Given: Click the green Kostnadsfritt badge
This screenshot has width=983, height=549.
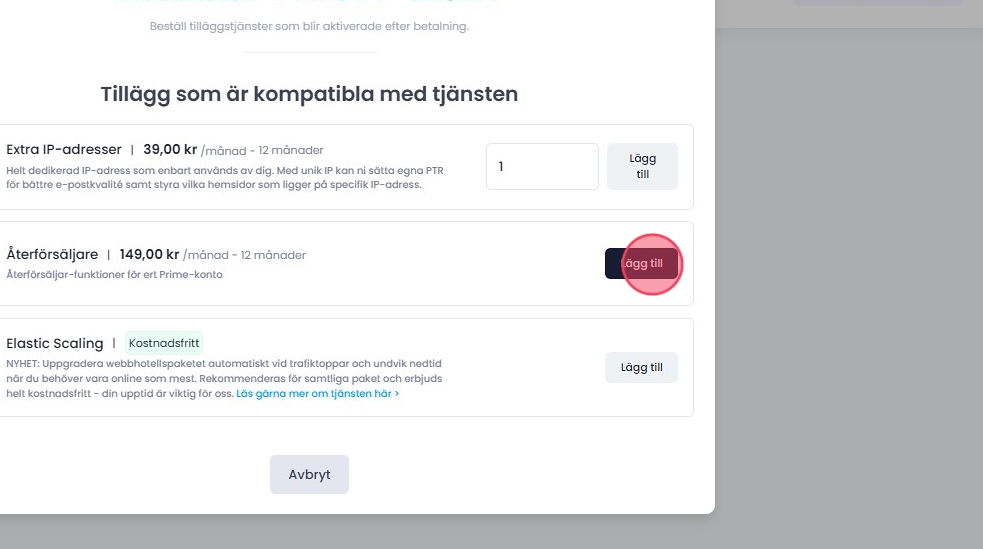Looking at the screenshot, I should 165,343.
